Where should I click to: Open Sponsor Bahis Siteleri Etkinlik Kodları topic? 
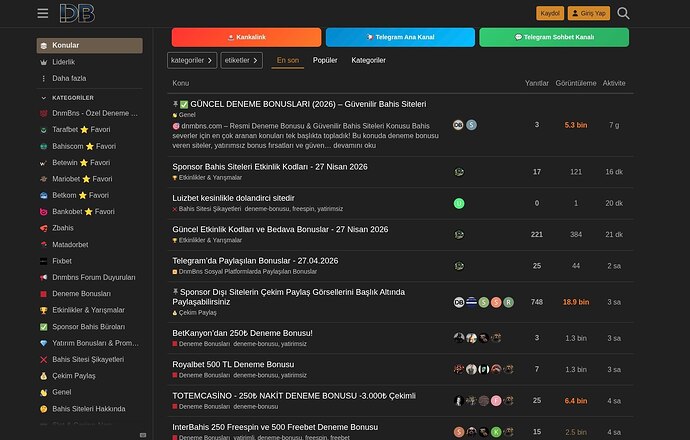point(270,167)
